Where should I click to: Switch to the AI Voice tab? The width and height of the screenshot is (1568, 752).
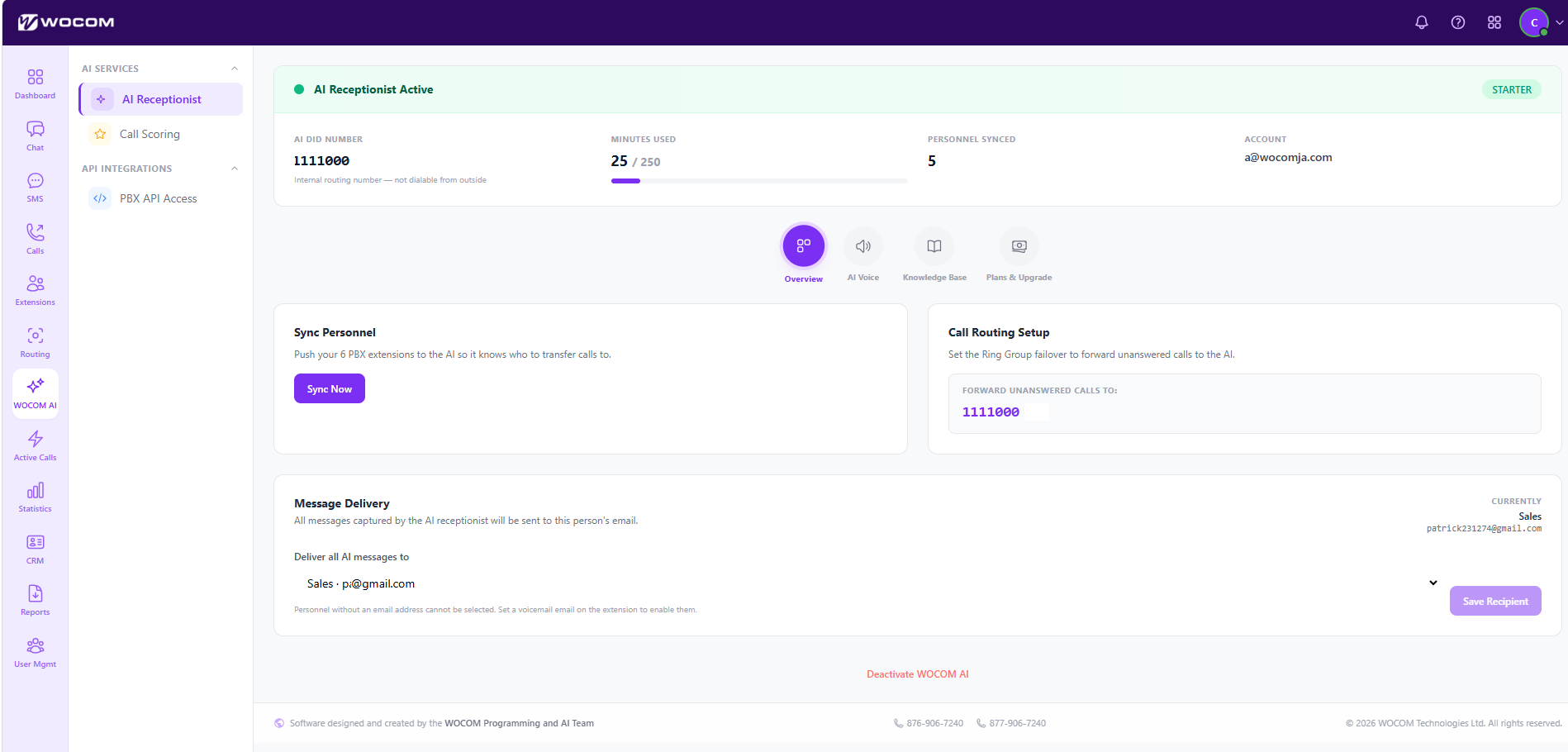[862, 255]
